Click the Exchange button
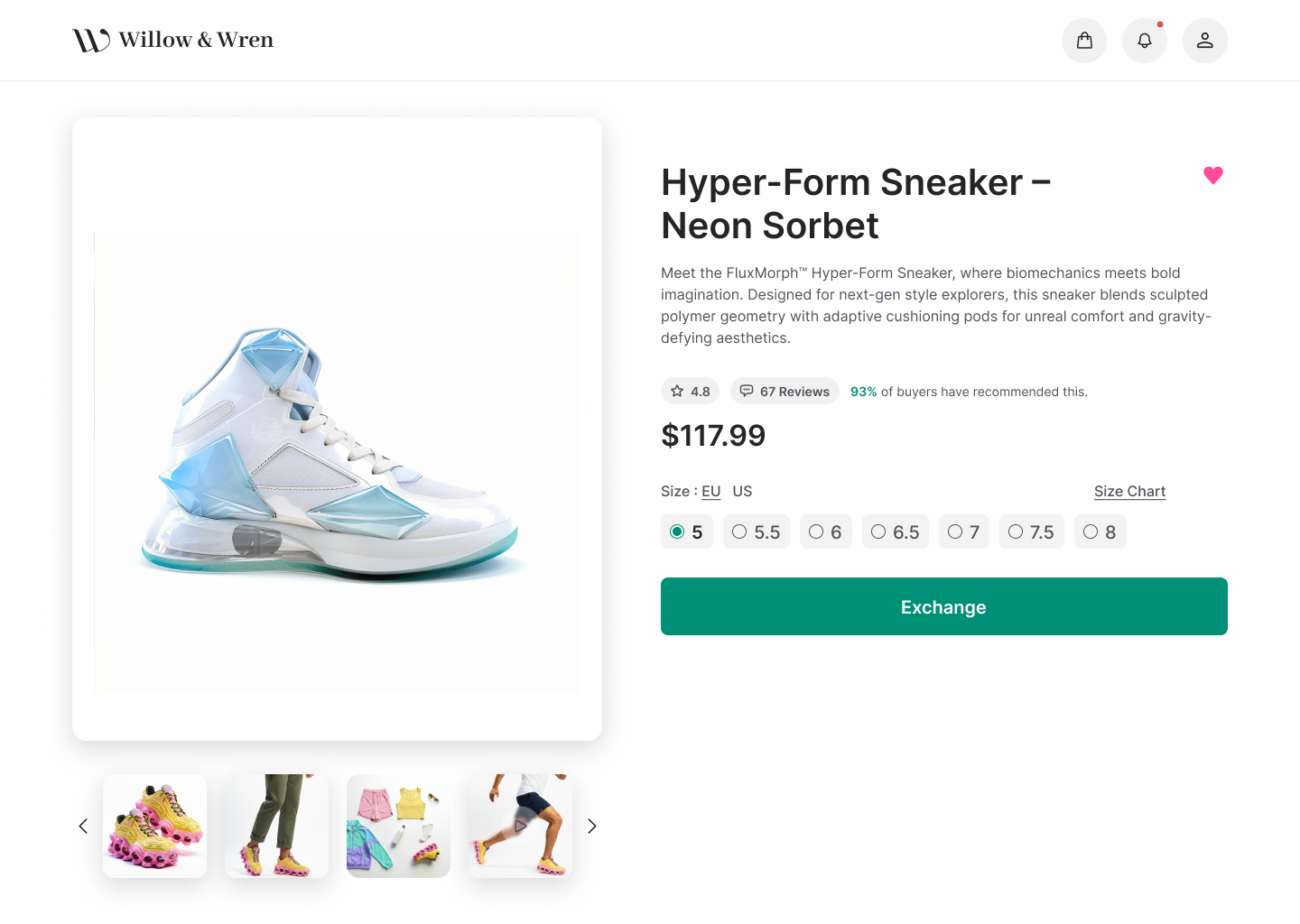Screen dimensions: 1300x924 [x=943, y=606]
